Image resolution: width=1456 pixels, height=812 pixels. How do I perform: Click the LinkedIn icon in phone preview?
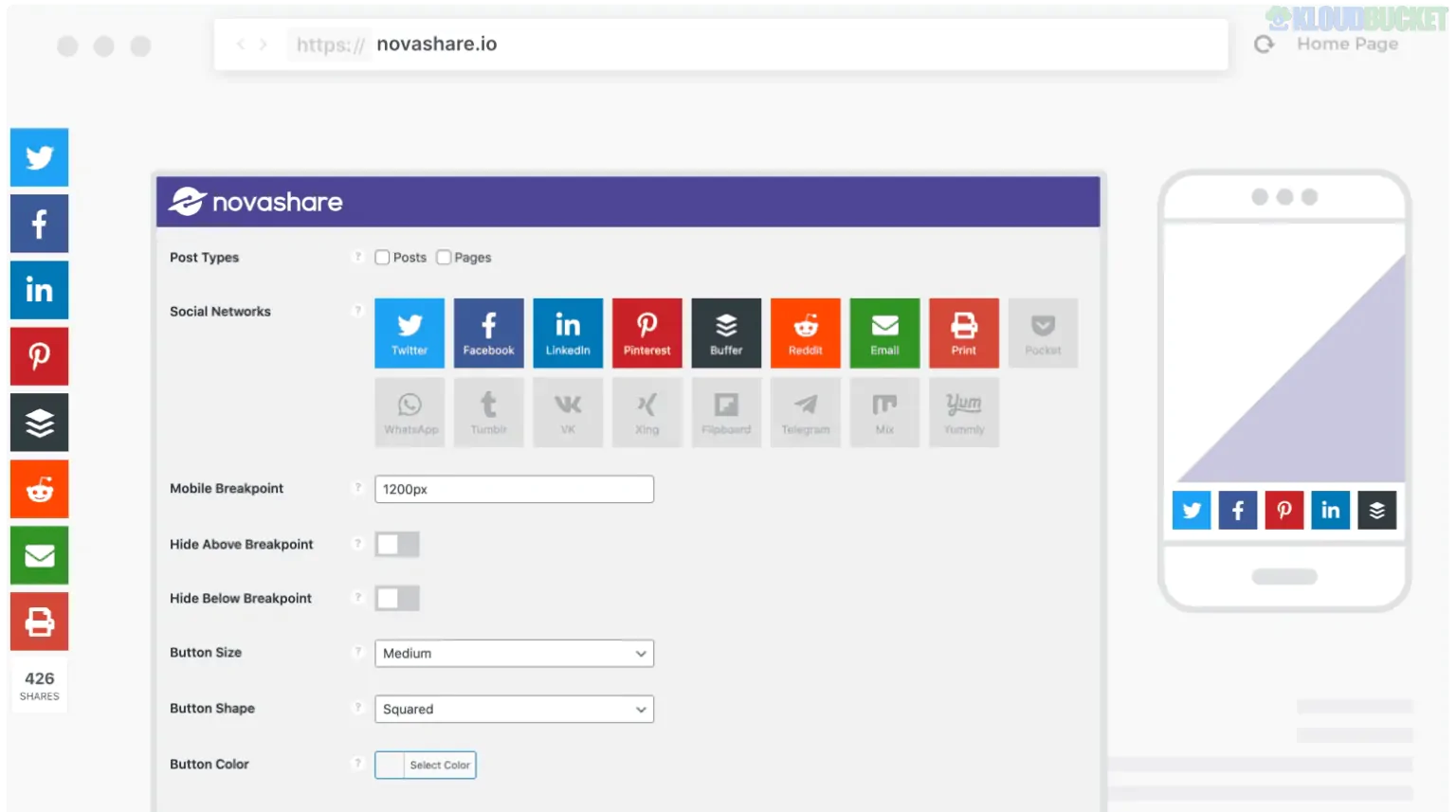point(1330,511)
